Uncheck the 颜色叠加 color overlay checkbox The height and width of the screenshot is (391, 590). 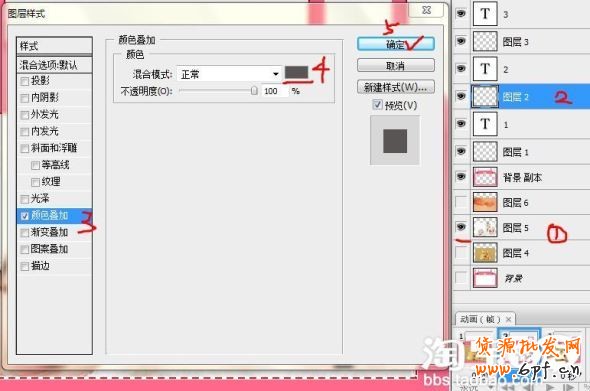pos(25,216)
